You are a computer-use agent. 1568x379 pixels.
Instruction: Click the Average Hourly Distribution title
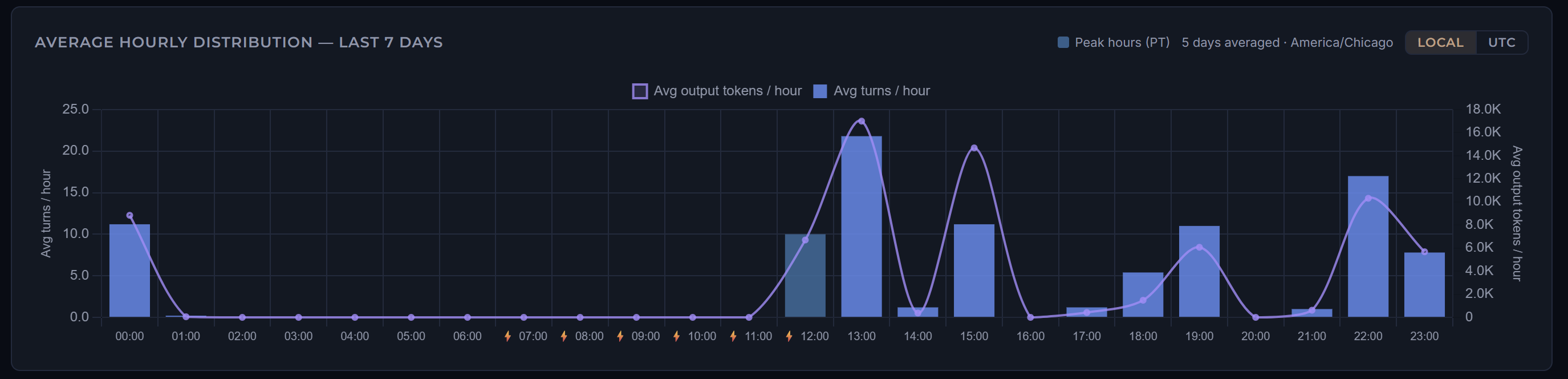(x=238, y=43)
